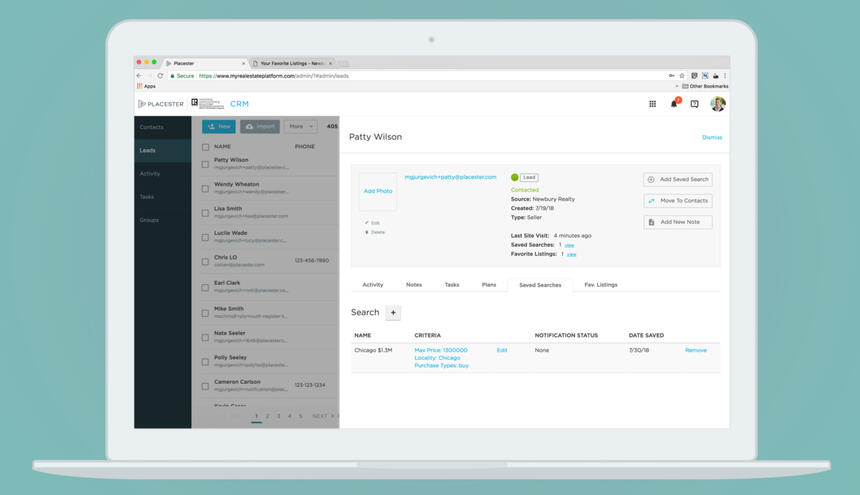Expand the More dropdown in leads toolbar
Image resolution: width=860 pixels, height=495 pixels.
tap(301, 127)
